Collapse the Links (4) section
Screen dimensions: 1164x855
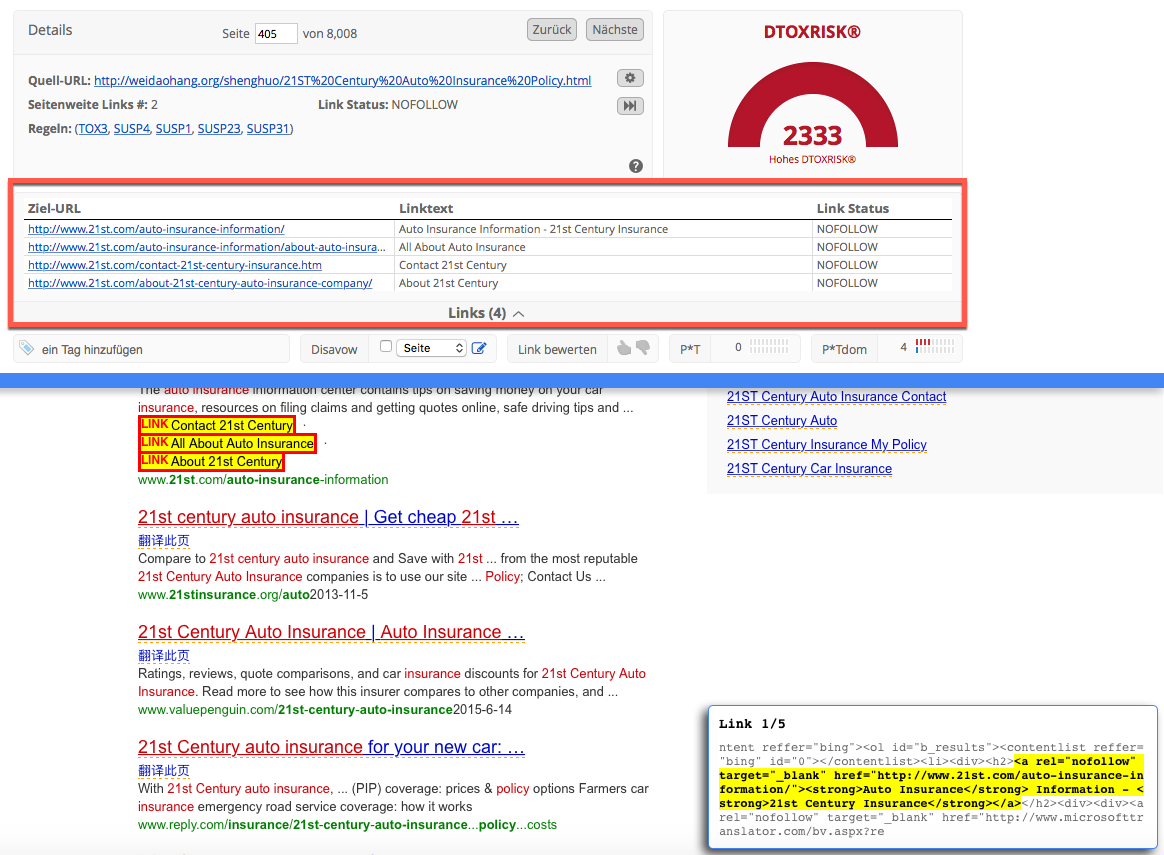click(x=486, y=313)
